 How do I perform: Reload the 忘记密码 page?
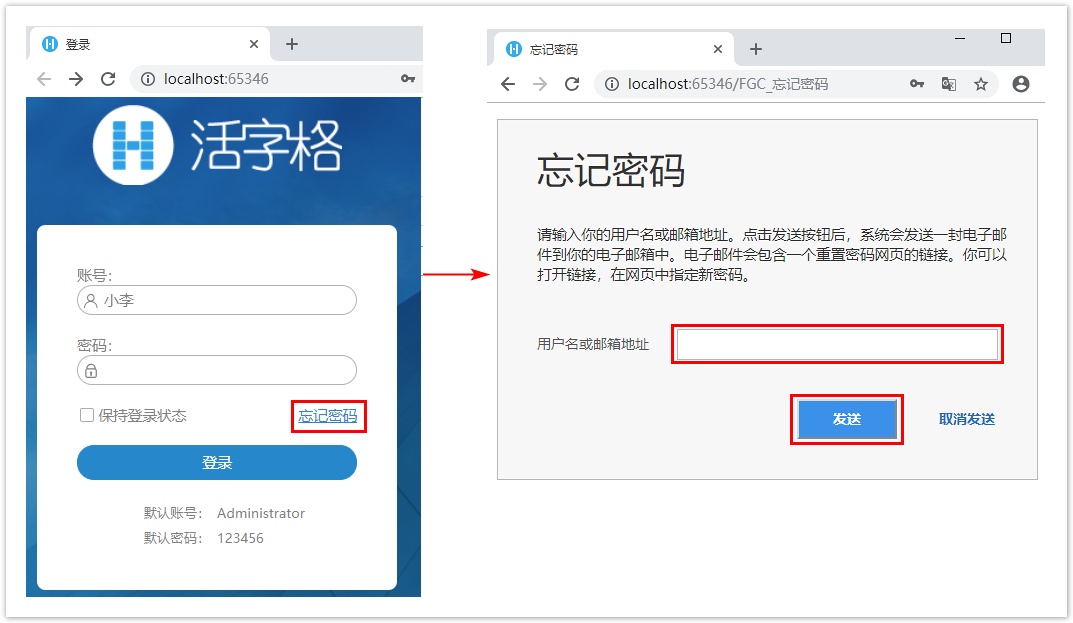[x=571, y=84]
